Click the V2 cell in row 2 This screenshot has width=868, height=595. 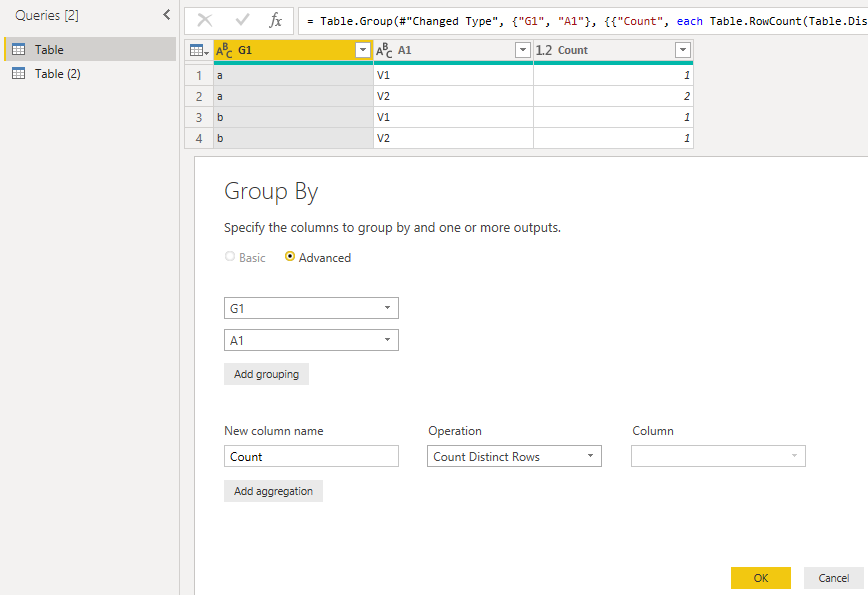(x=453, y=96)
